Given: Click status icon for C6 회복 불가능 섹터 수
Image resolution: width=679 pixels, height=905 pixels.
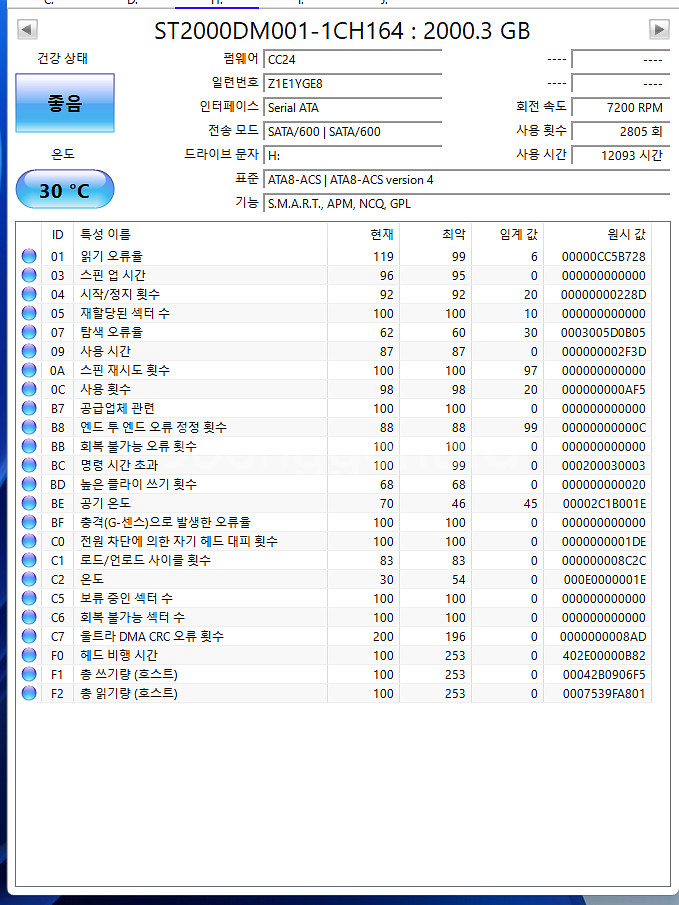Looking at the screenshot, I should coord(29,618).
